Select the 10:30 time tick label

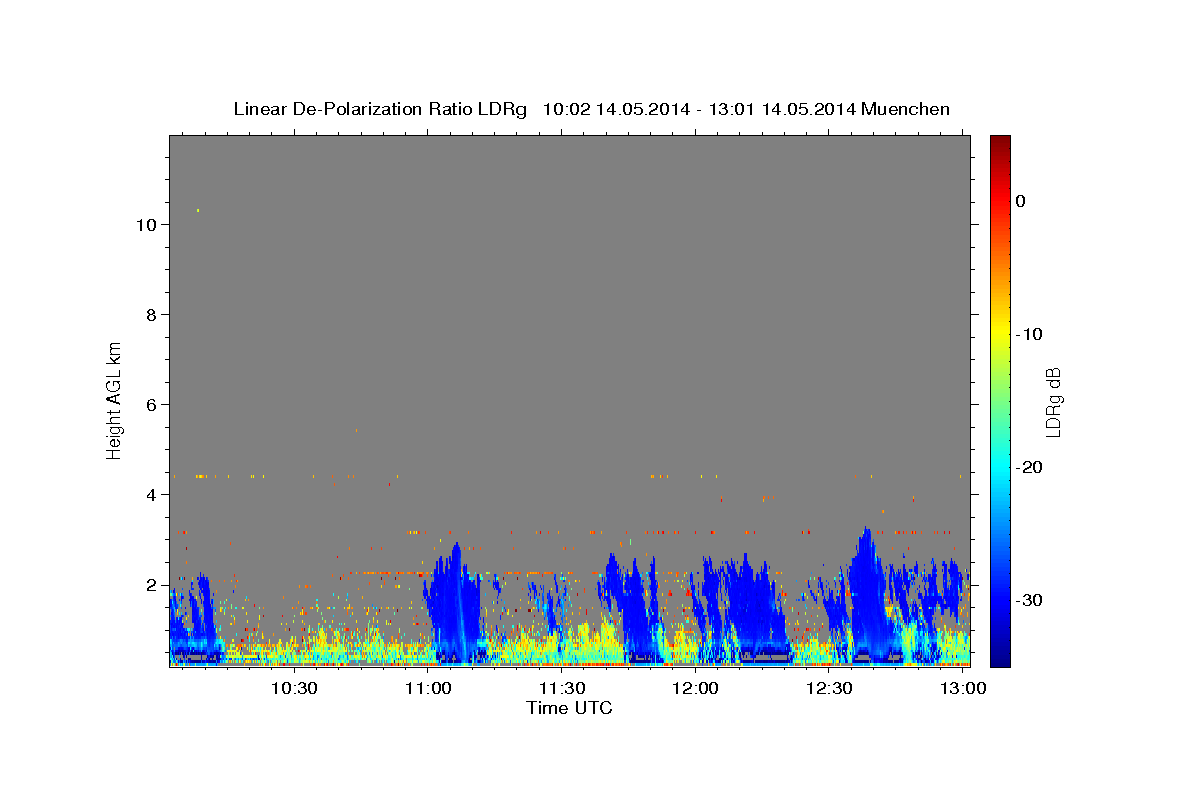[x=294, y=688]
